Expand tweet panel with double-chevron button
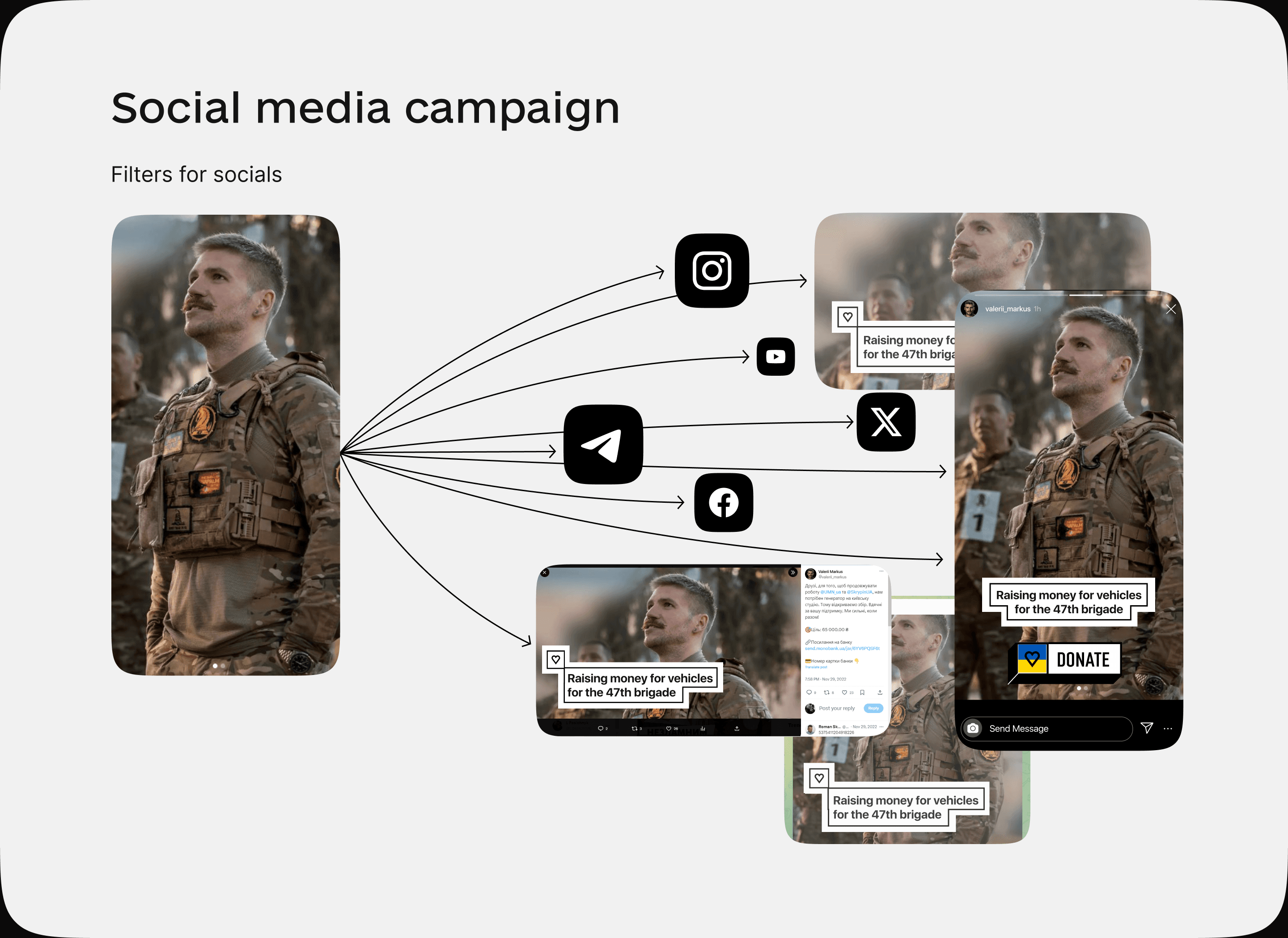The height and width of the screenshot is (938, 1288). click(x=793, y=572)
